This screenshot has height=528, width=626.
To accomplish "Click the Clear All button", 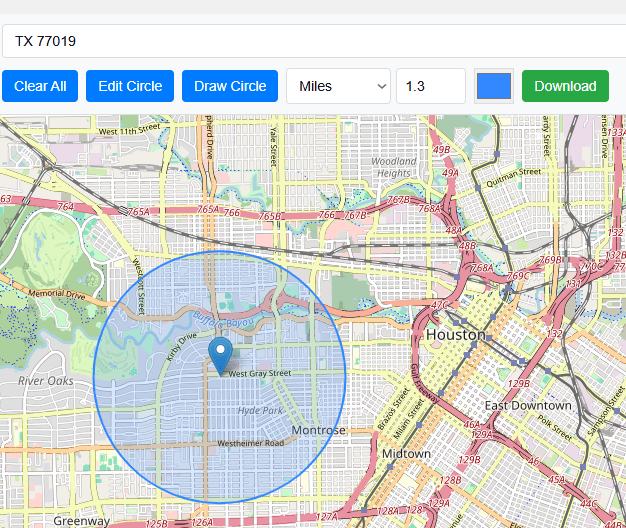I will (x=40, y=86).
